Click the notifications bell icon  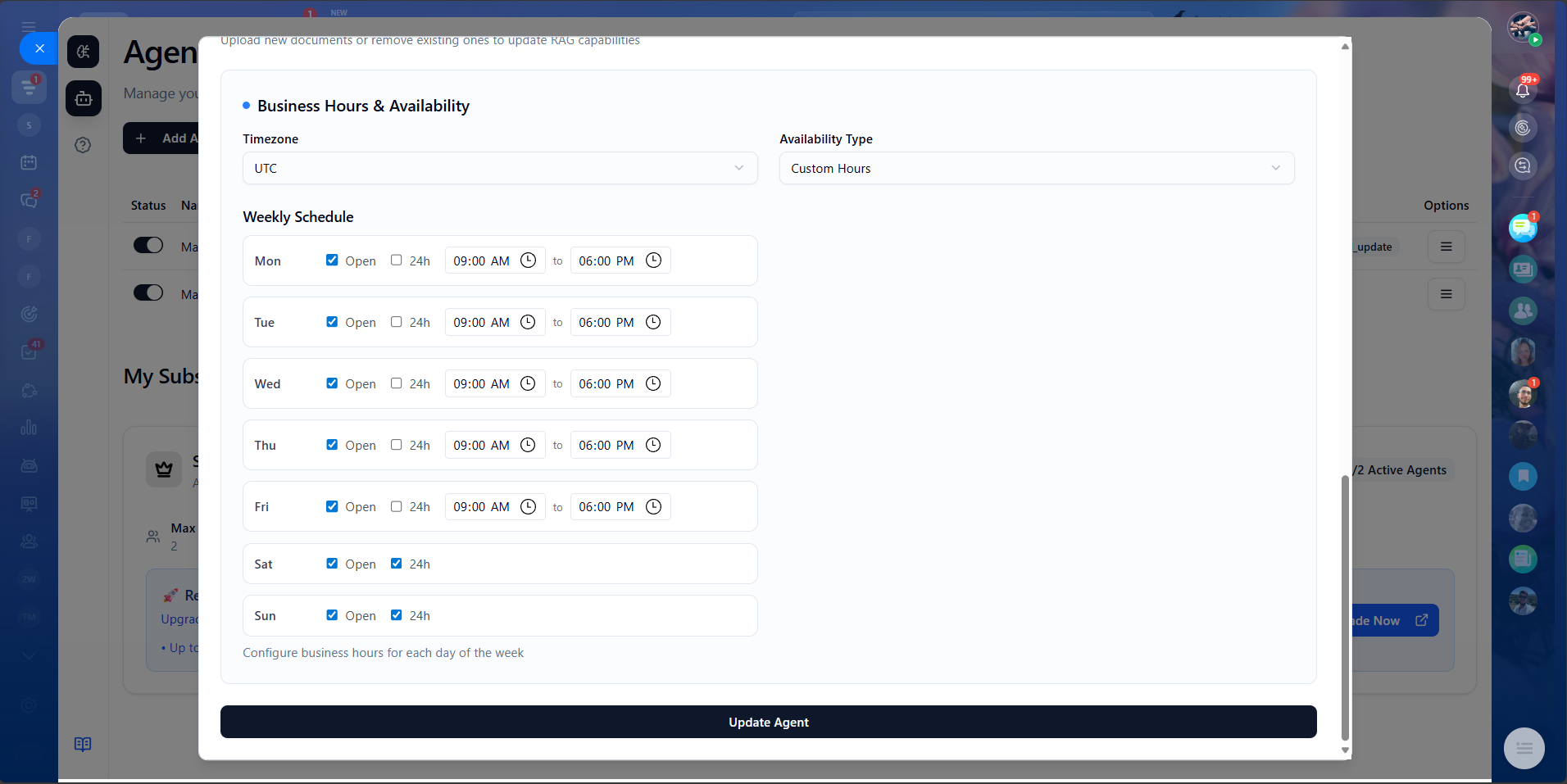click(x=1522, y=90)
